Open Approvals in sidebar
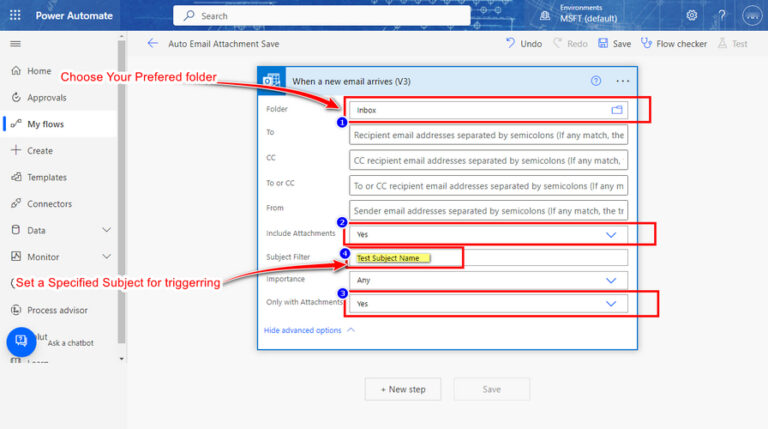This screenshot has width=768, height=429. click(x=47, y=97)
